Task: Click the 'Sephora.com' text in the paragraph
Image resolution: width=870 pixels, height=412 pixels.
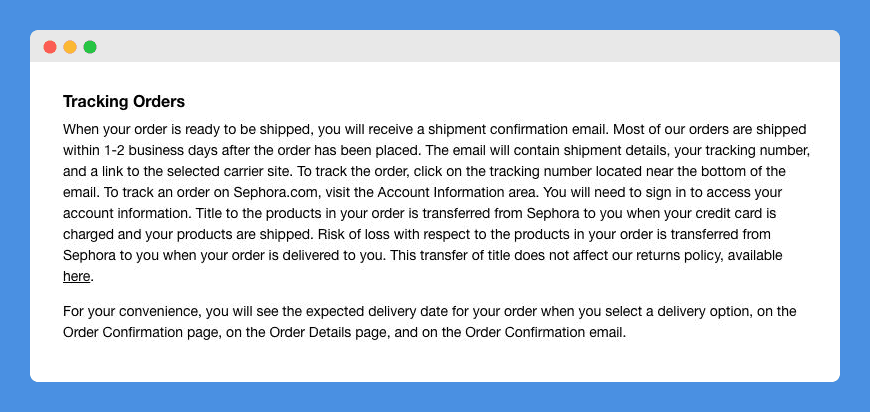Action: click(x=277, y=192)
